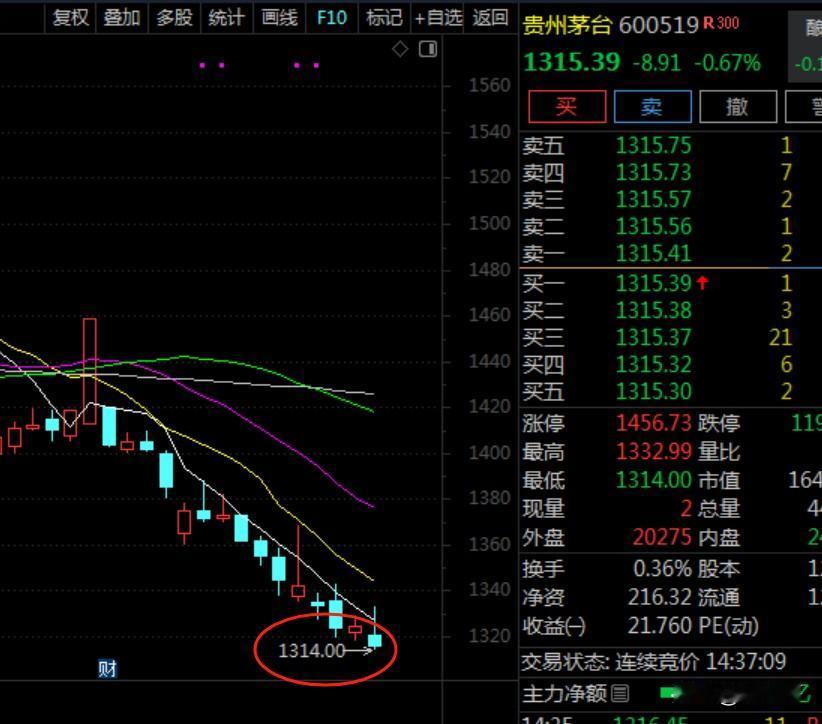Select 买三 price 1315.37
The height and width of the screenshot is (724, 822).
[x=654, y=338]
